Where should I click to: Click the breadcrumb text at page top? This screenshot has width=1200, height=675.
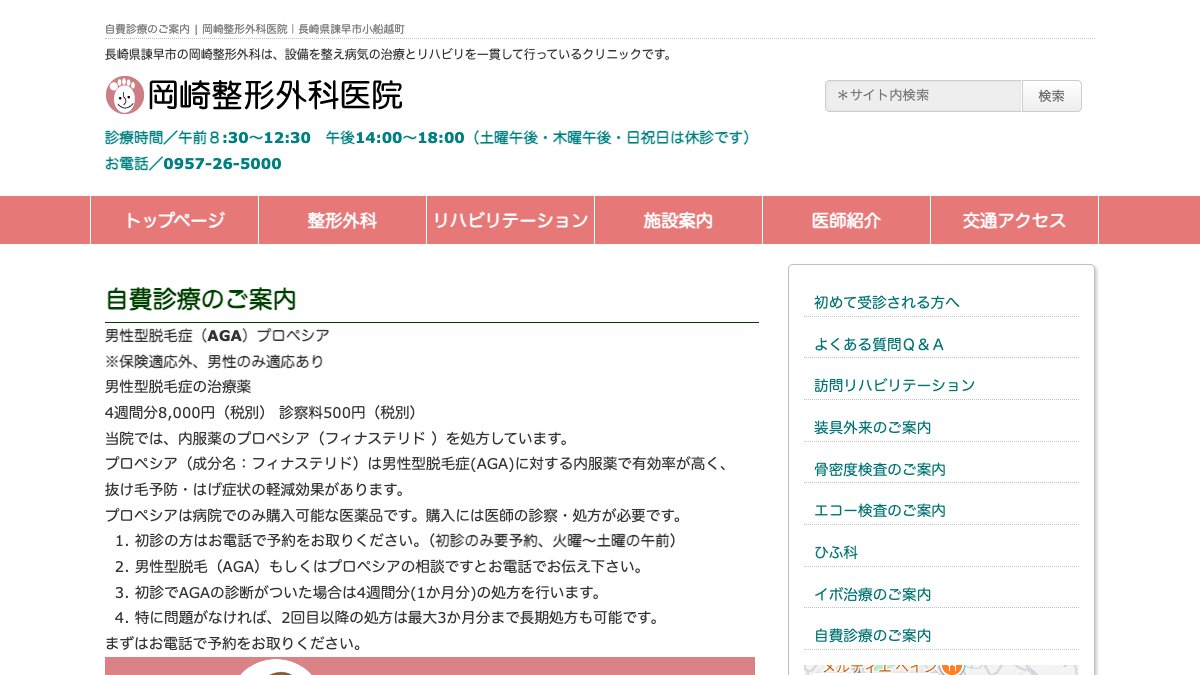pos(255,29)
